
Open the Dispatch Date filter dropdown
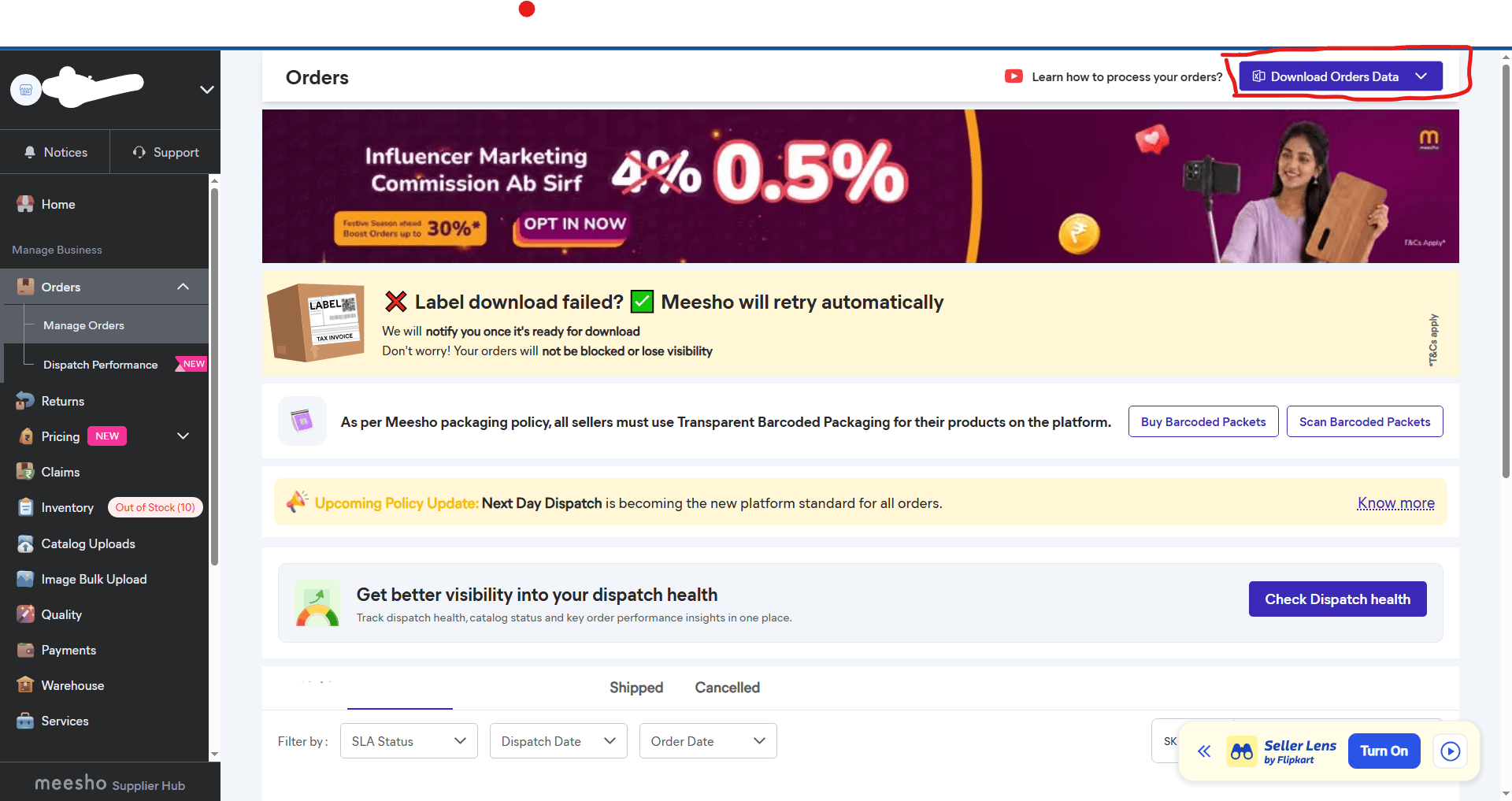558,741
